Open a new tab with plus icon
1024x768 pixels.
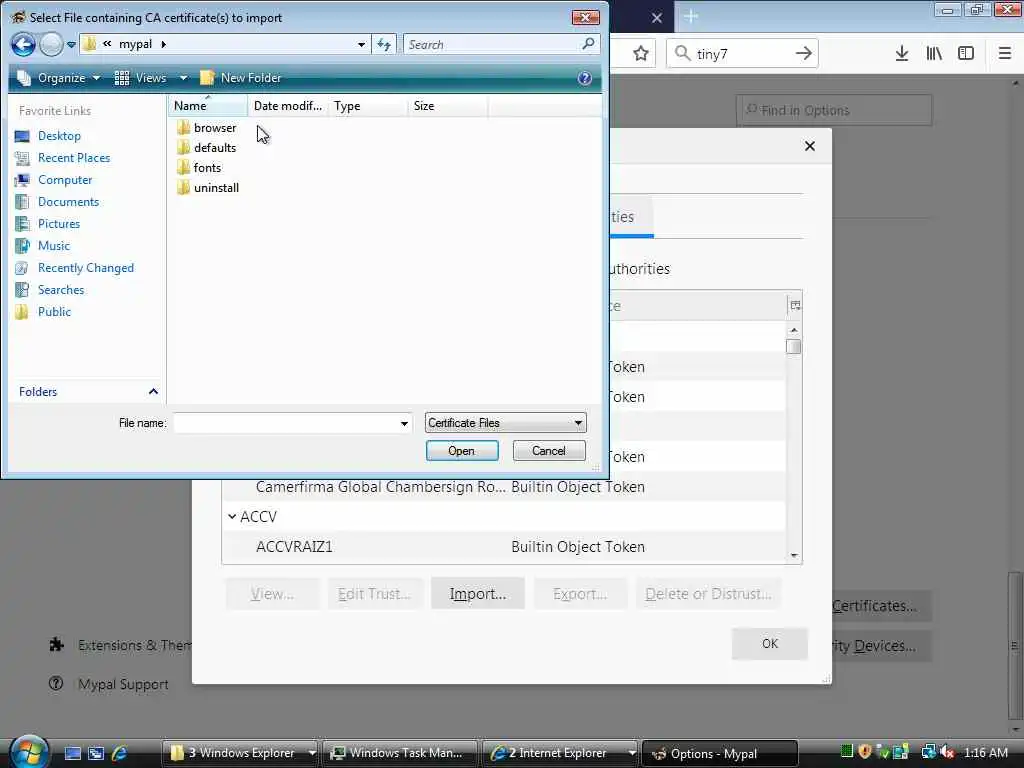coord(690,17)
